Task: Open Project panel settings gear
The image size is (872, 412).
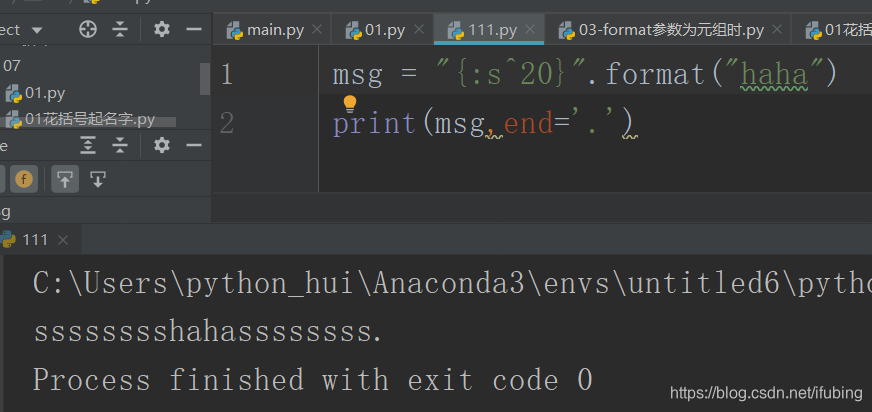Action: [161, 29]
